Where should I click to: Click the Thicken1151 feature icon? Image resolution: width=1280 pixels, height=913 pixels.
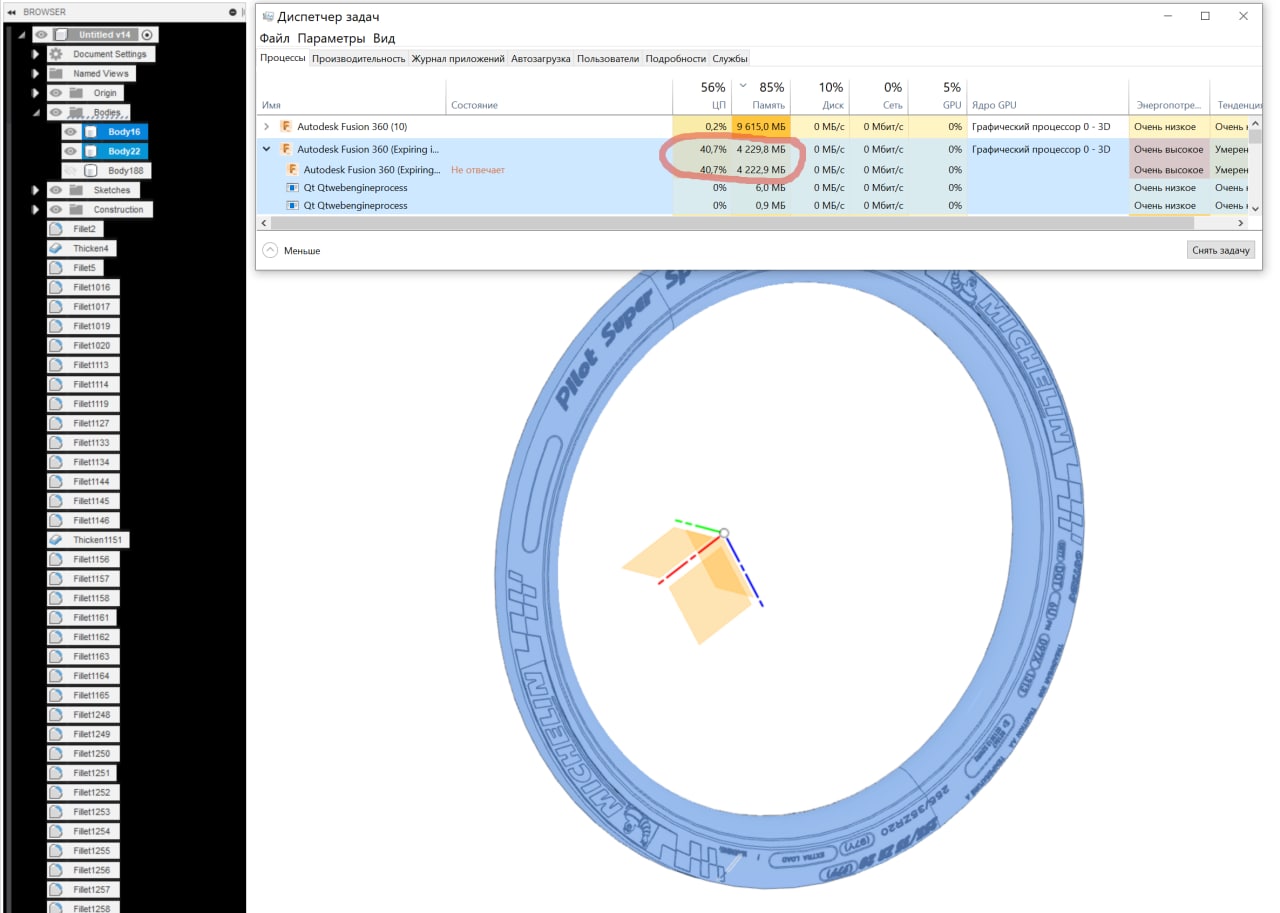(56, 540)
